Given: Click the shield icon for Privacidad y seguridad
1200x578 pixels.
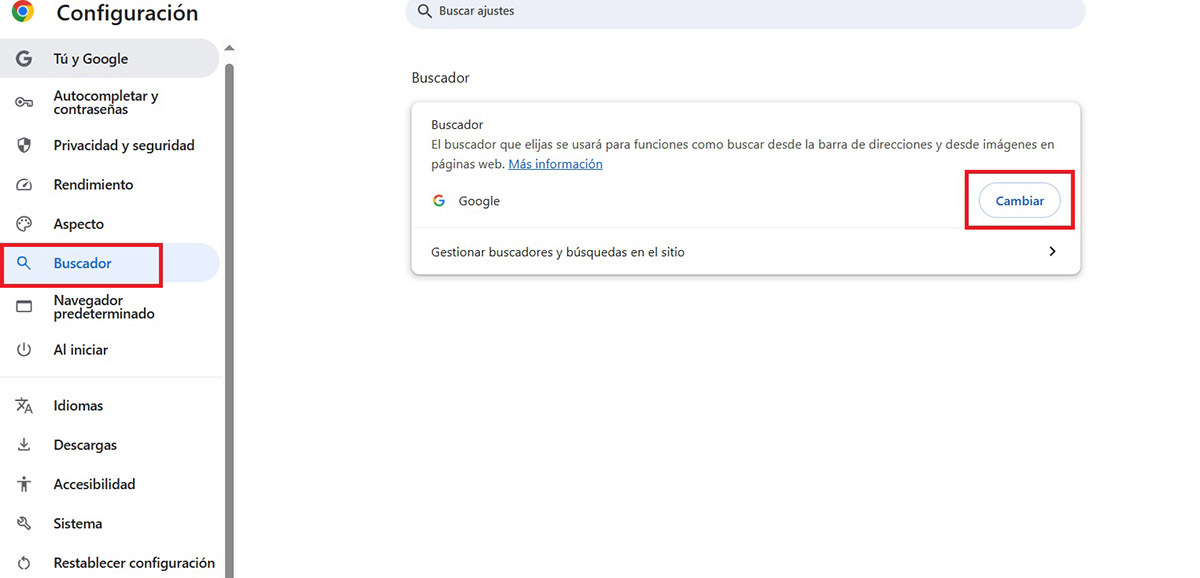Looking at the screenshot, I should tap(24, 145).
